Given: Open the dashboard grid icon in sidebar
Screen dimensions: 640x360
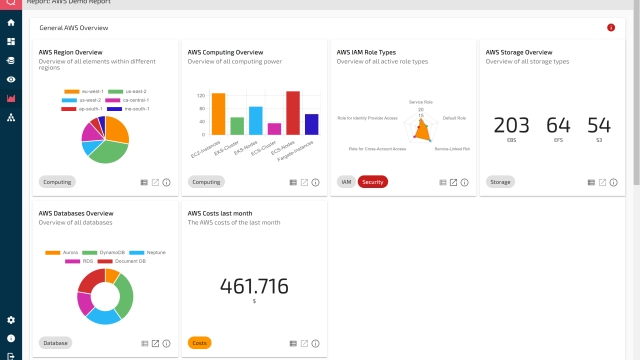Looking at the screenshot, I should click(11, 42).
